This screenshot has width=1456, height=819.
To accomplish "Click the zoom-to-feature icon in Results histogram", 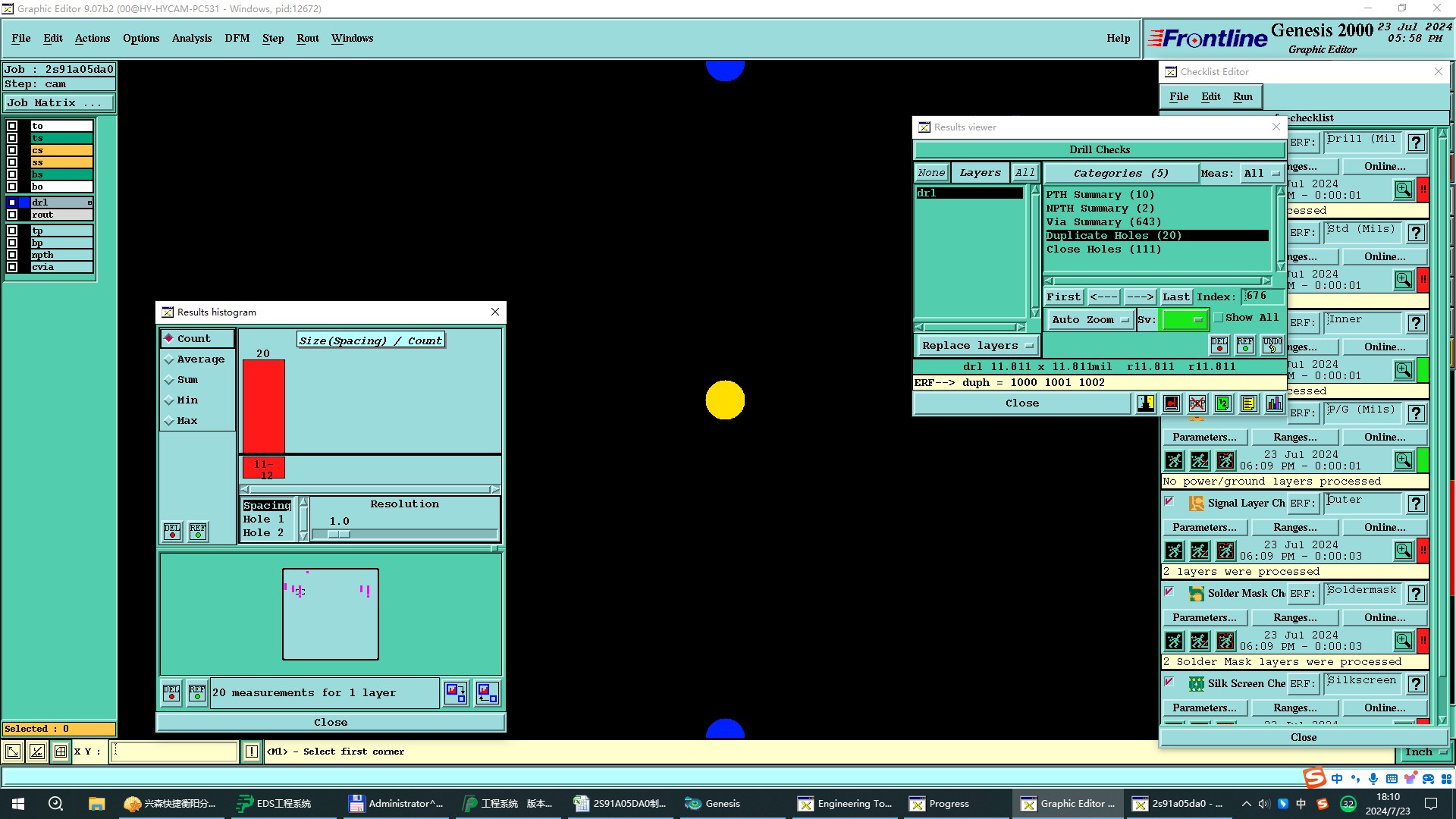I will coord(456,692).
